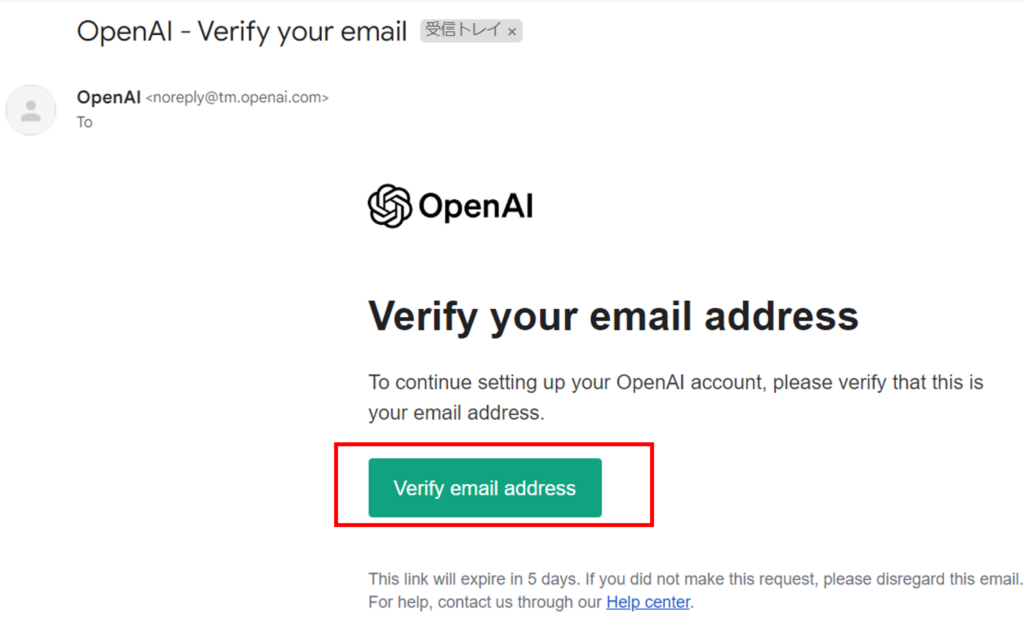This screenshot has height=628, width=1024.
Task: Click the email subject OpenAI - Verify your email
Action: point(242,31)
